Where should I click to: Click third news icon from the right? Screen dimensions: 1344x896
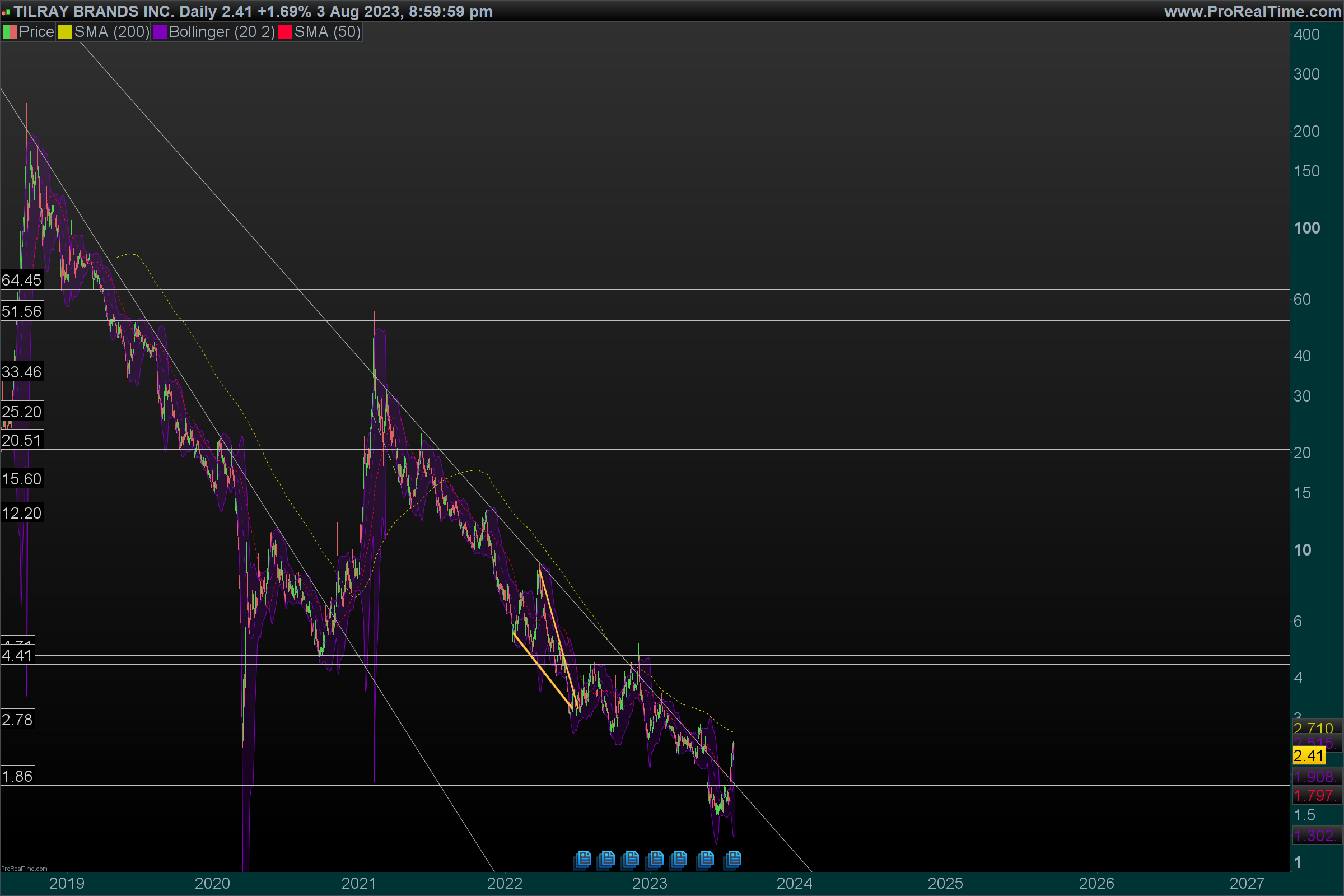pyautogui.click(x=679, y=859)
